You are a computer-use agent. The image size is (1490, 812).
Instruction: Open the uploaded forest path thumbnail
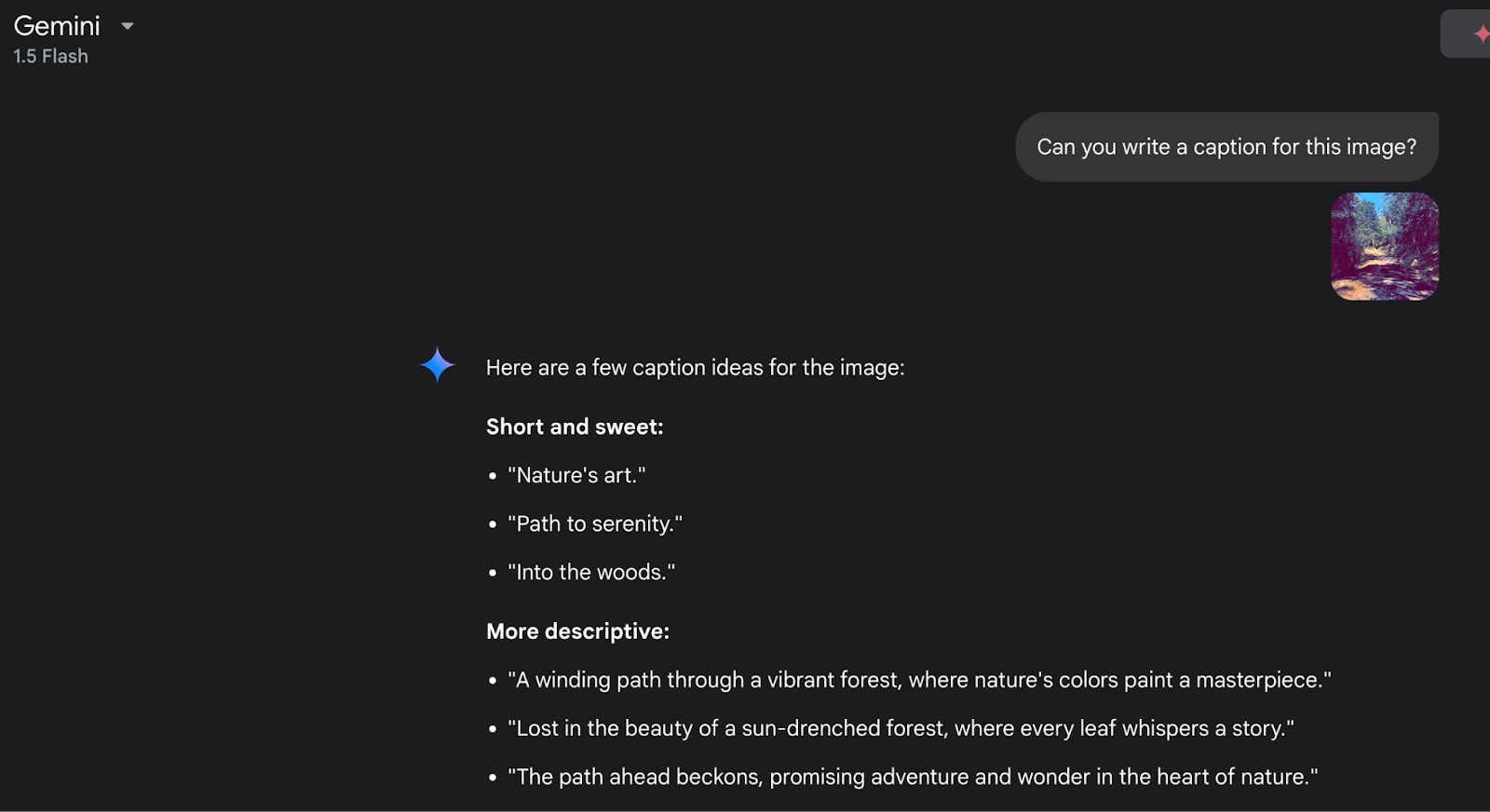click(x=1384, y=247)
